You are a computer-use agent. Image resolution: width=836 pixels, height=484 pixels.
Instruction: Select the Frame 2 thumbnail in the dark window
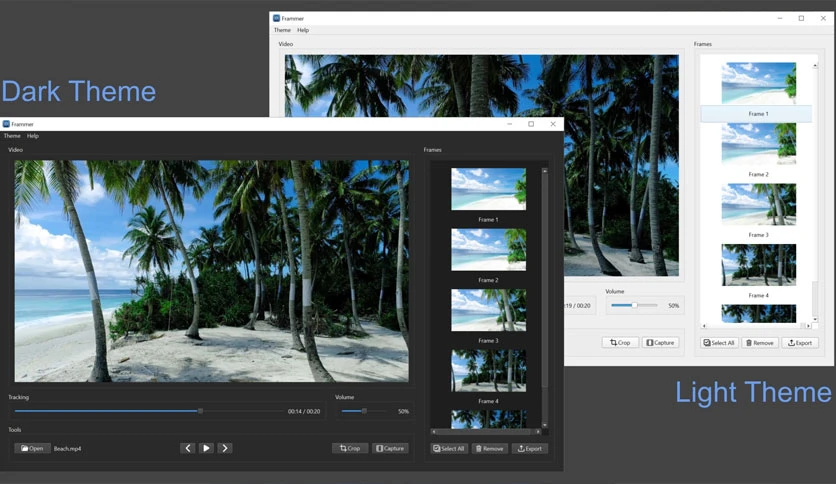(x=488, y=249)
